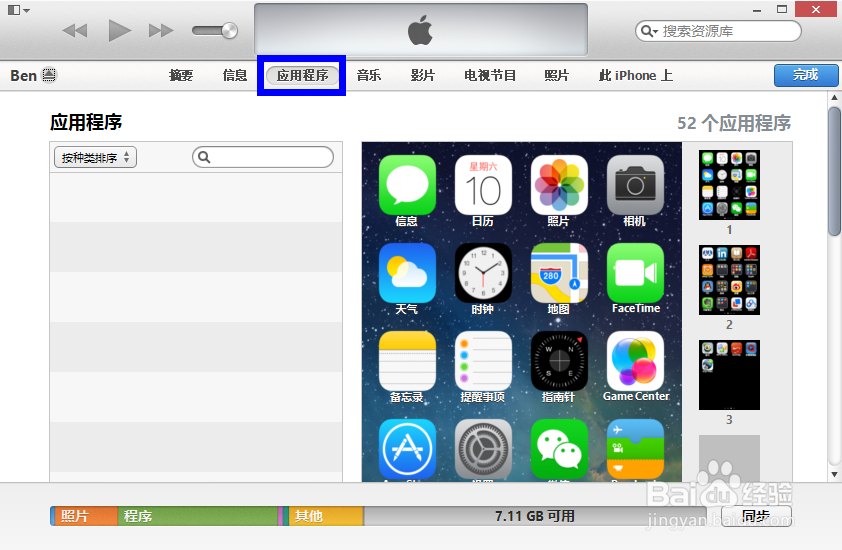Select the 相机 Camera app icon
The width and height of the screenshot is (842, 550).
click(635, 185)
